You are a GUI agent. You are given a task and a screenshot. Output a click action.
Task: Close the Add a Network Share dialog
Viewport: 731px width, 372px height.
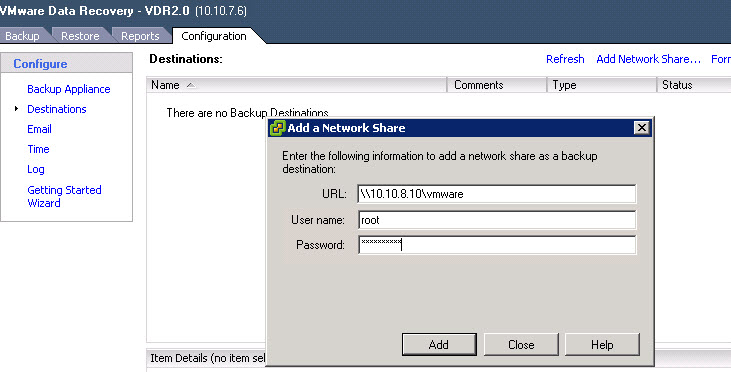(x=641, y=127)
